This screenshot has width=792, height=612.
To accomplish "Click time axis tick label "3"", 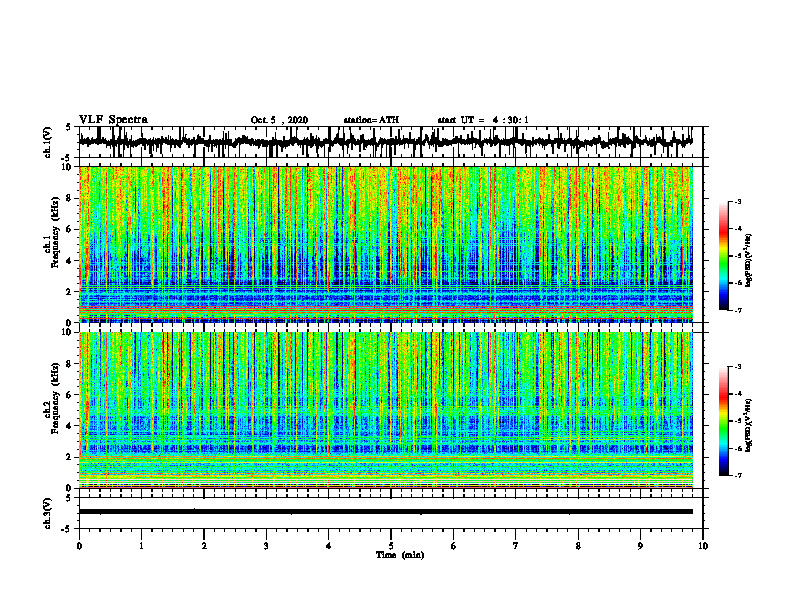I will pyautogui.click(x=266, y=546).
